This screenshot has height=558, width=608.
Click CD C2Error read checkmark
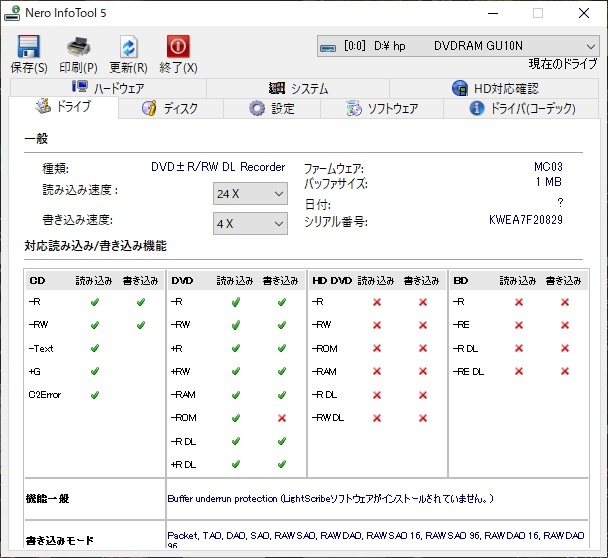click(95, 395)
